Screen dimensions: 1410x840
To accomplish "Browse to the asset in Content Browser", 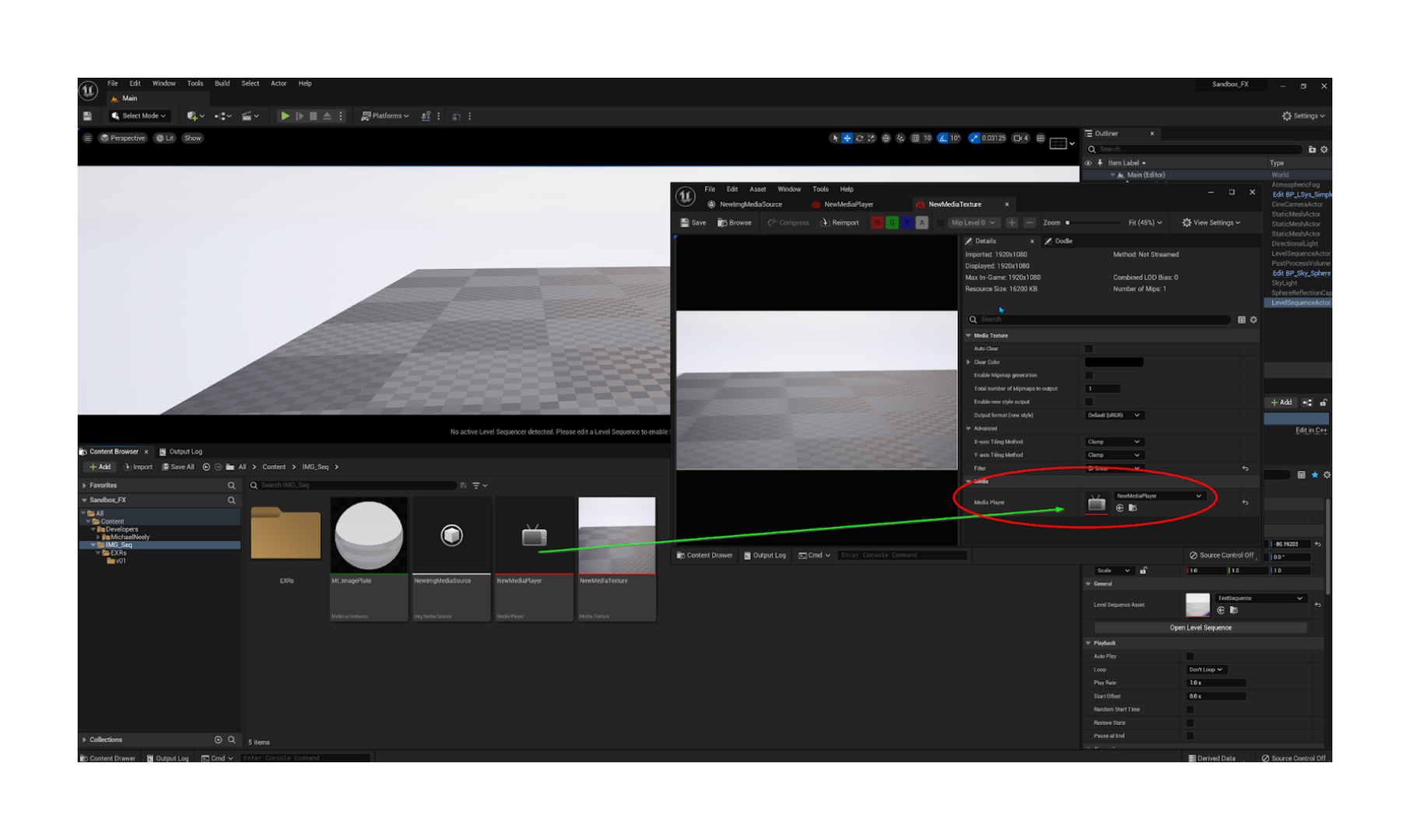I will click(x=733, y=222).
